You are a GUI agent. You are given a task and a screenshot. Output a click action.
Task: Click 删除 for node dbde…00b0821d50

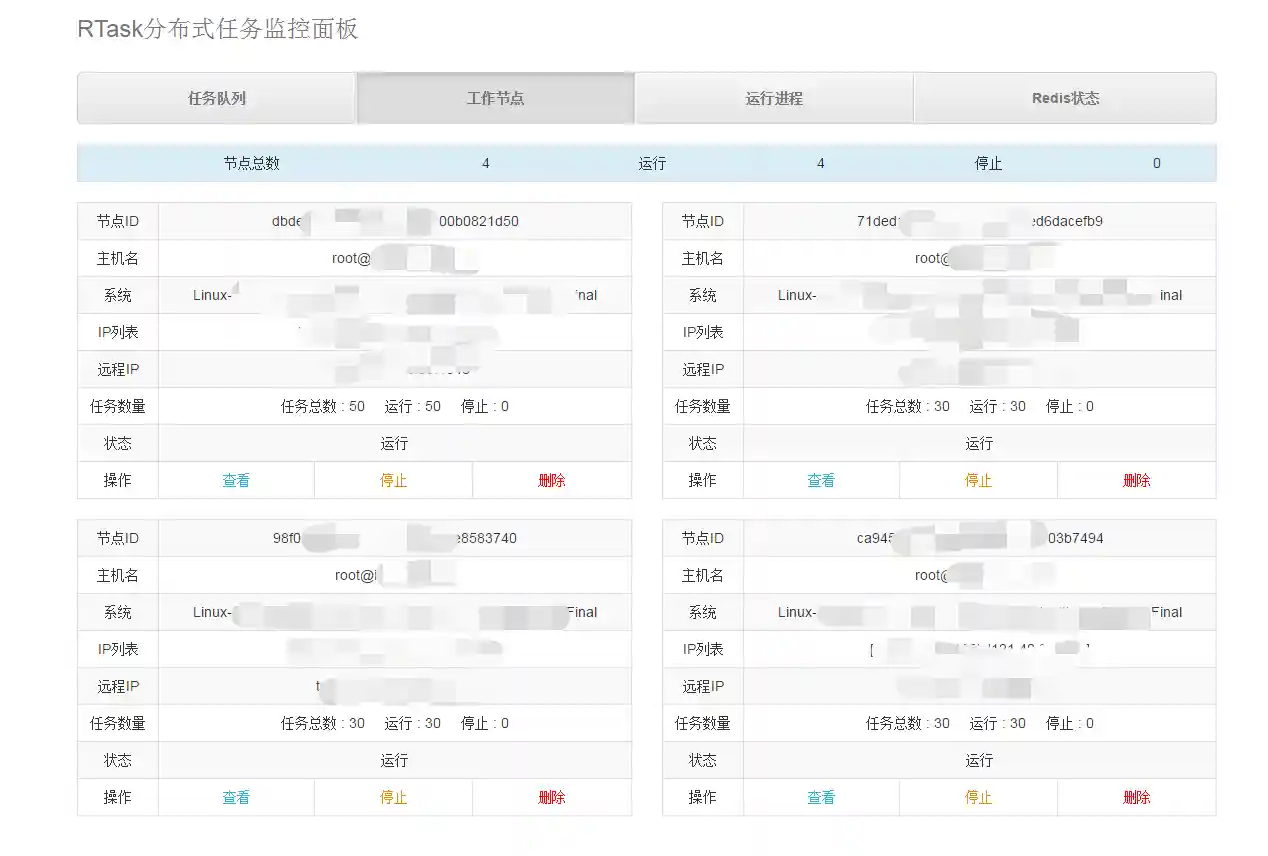(x=552, y=480)
